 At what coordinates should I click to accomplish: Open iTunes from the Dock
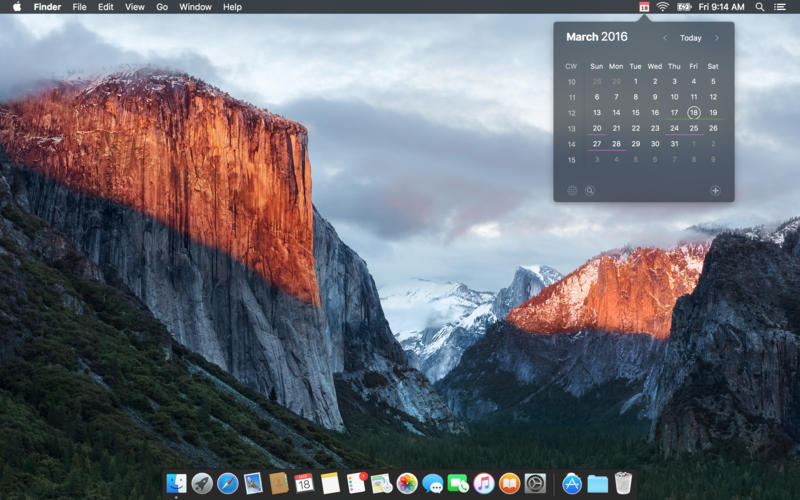point(484,483)
